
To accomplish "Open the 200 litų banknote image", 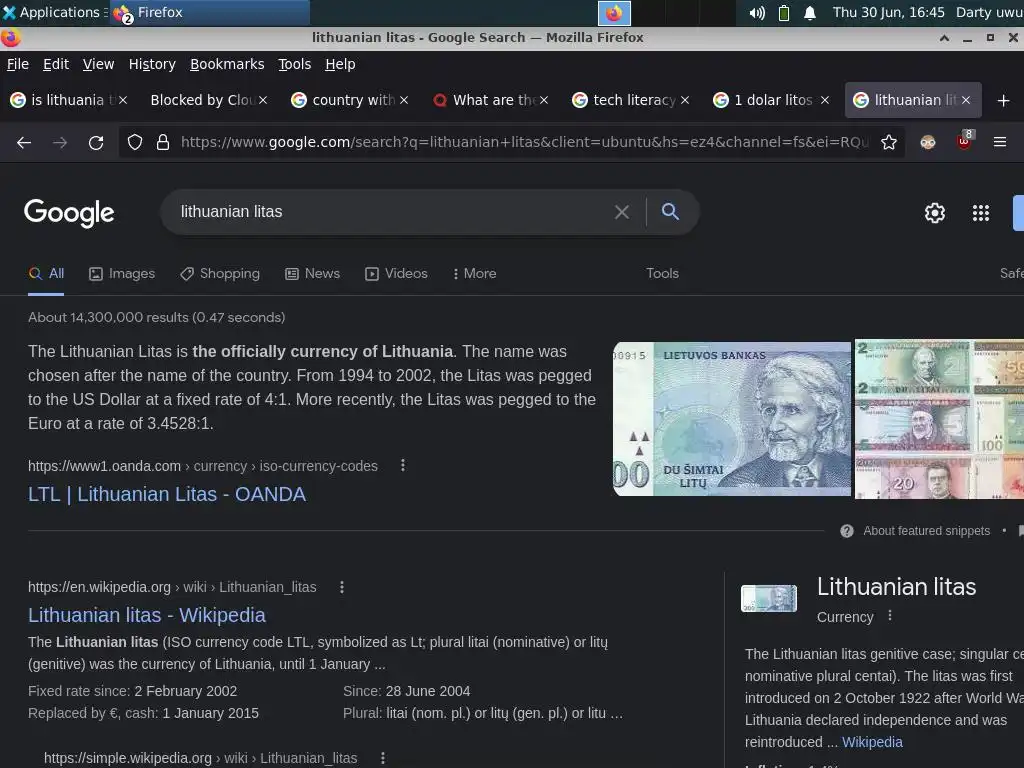I will [732, 419].
